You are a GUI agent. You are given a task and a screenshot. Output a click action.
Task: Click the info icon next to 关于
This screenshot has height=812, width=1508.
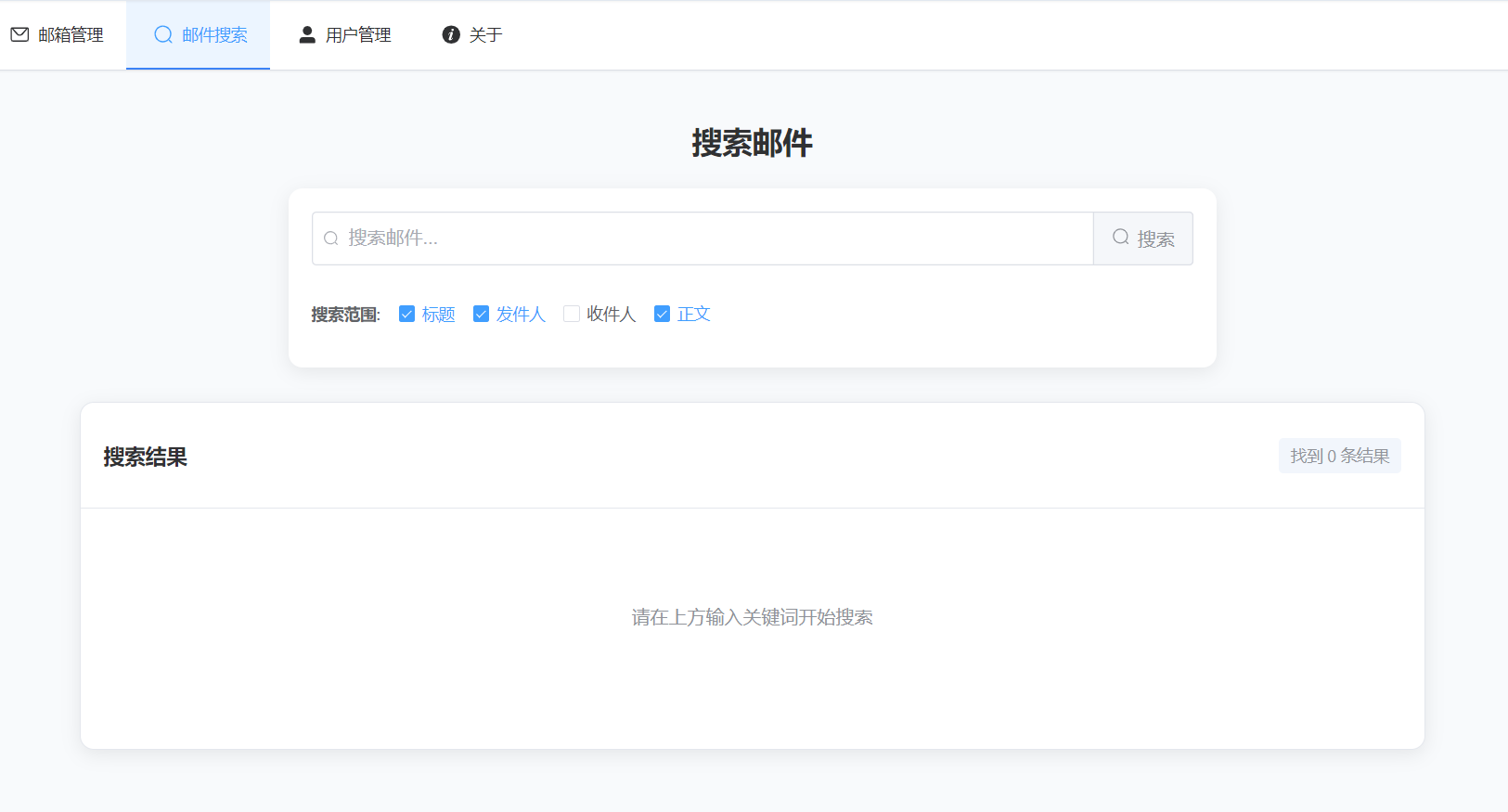[451, 34]
